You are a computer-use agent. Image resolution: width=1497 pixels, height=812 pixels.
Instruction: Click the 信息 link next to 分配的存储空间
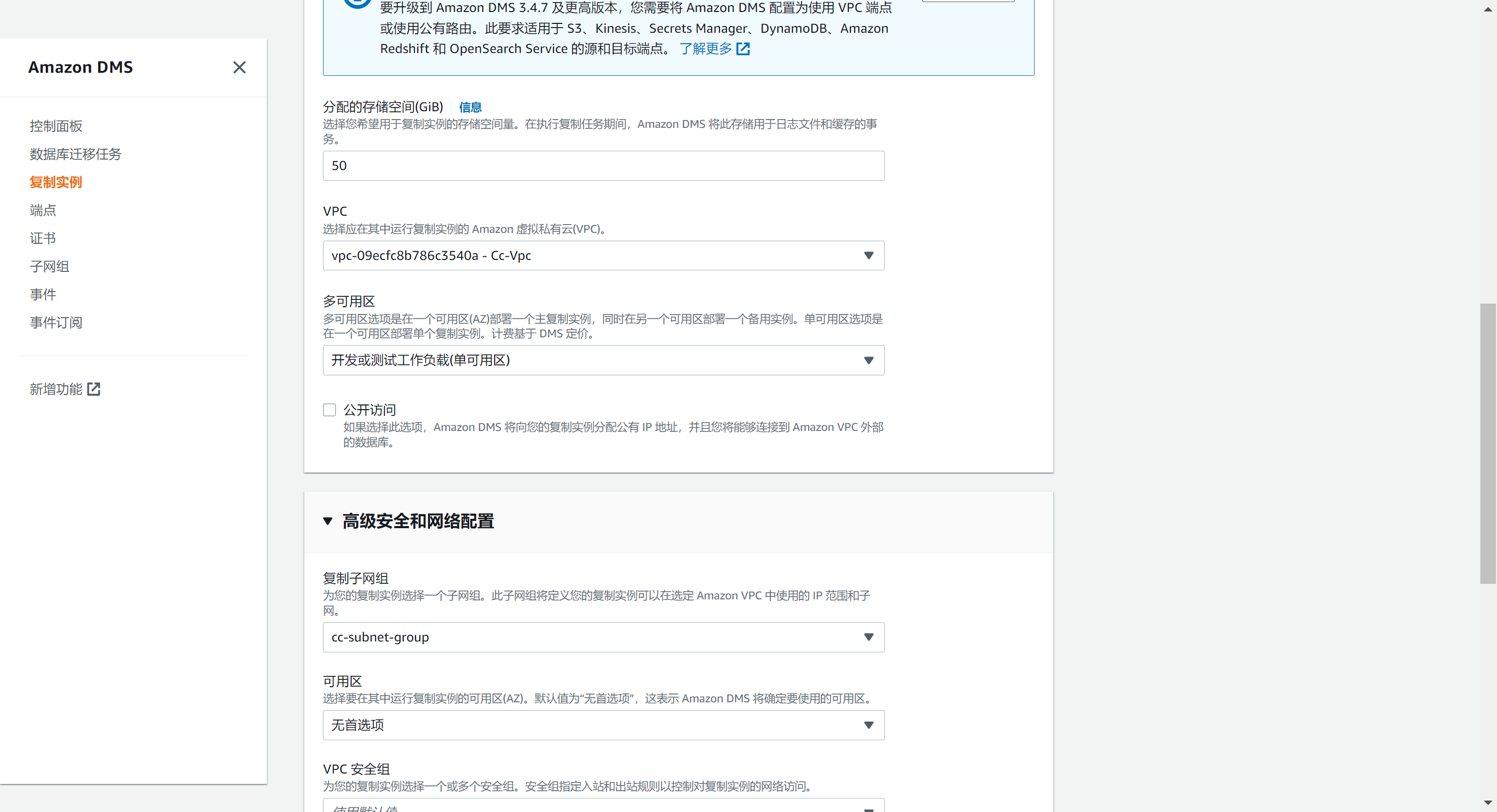[470, 108]
